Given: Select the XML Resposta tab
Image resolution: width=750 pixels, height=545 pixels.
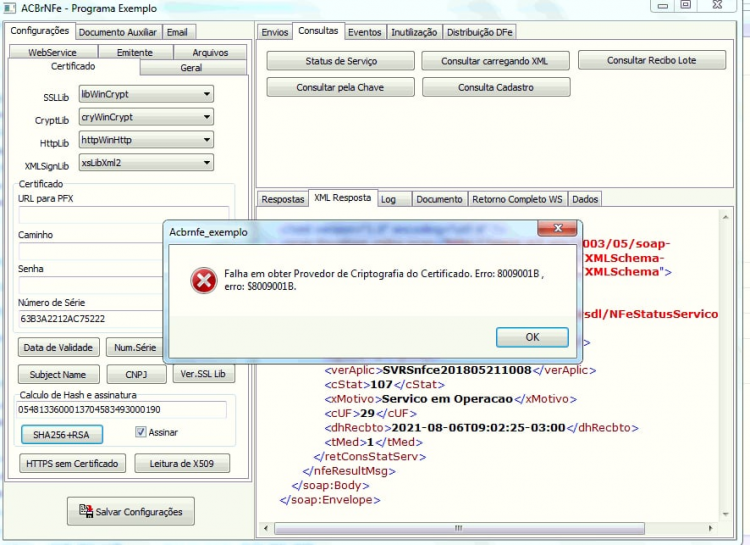Looking at the screenshot, I should coord(342,198).
